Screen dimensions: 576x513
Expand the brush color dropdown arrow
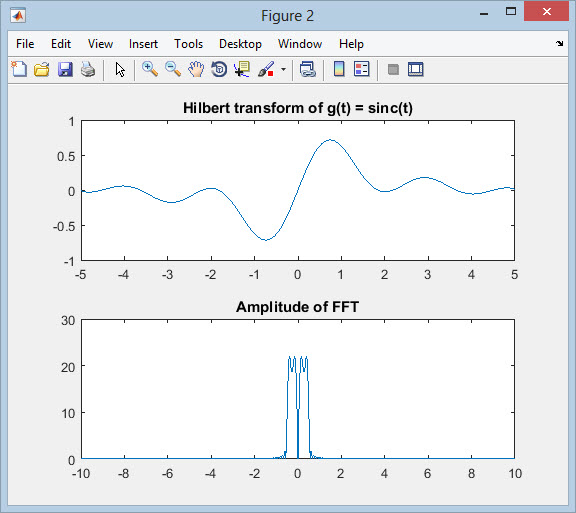[283, 69]
